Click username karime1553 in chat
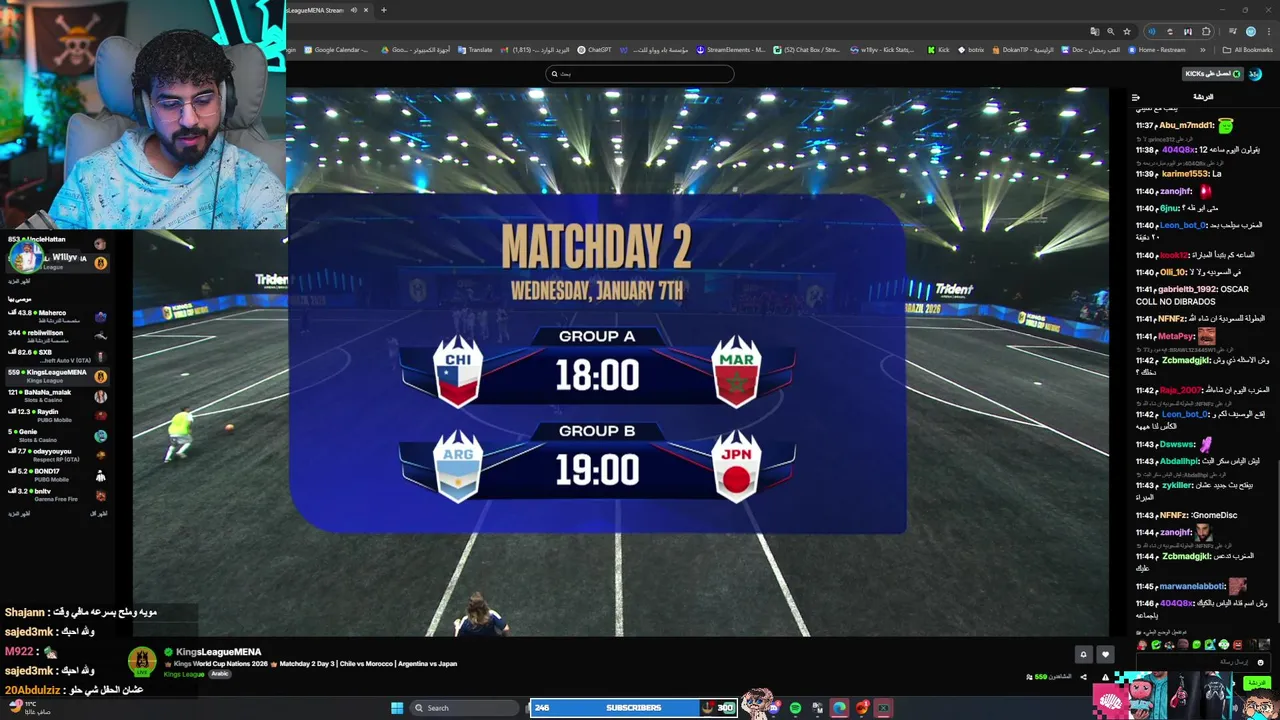This screenshot has height=720, width=1280. (x=1186, y=174)
